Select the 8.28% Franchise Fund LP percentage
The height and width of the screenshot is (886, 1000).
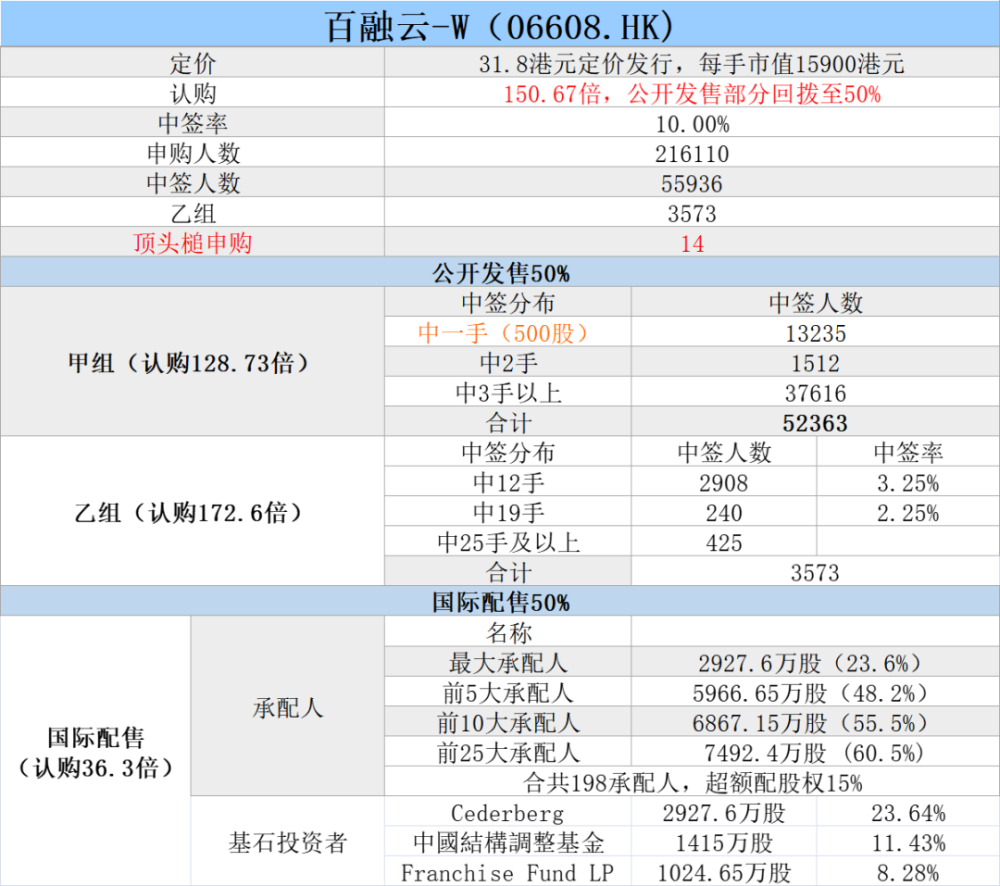[907, 872]
